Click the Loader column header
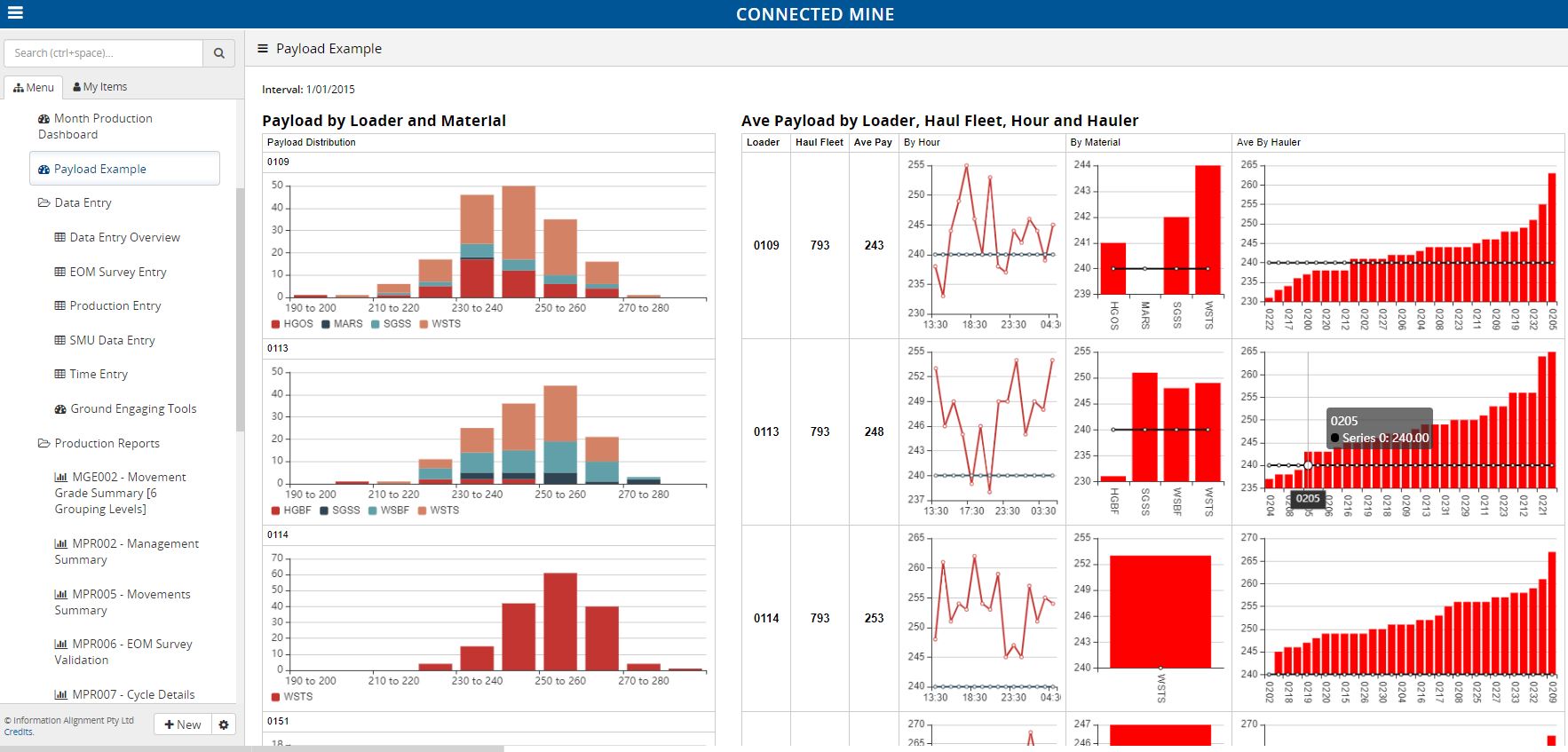 [x=763, y=142]
